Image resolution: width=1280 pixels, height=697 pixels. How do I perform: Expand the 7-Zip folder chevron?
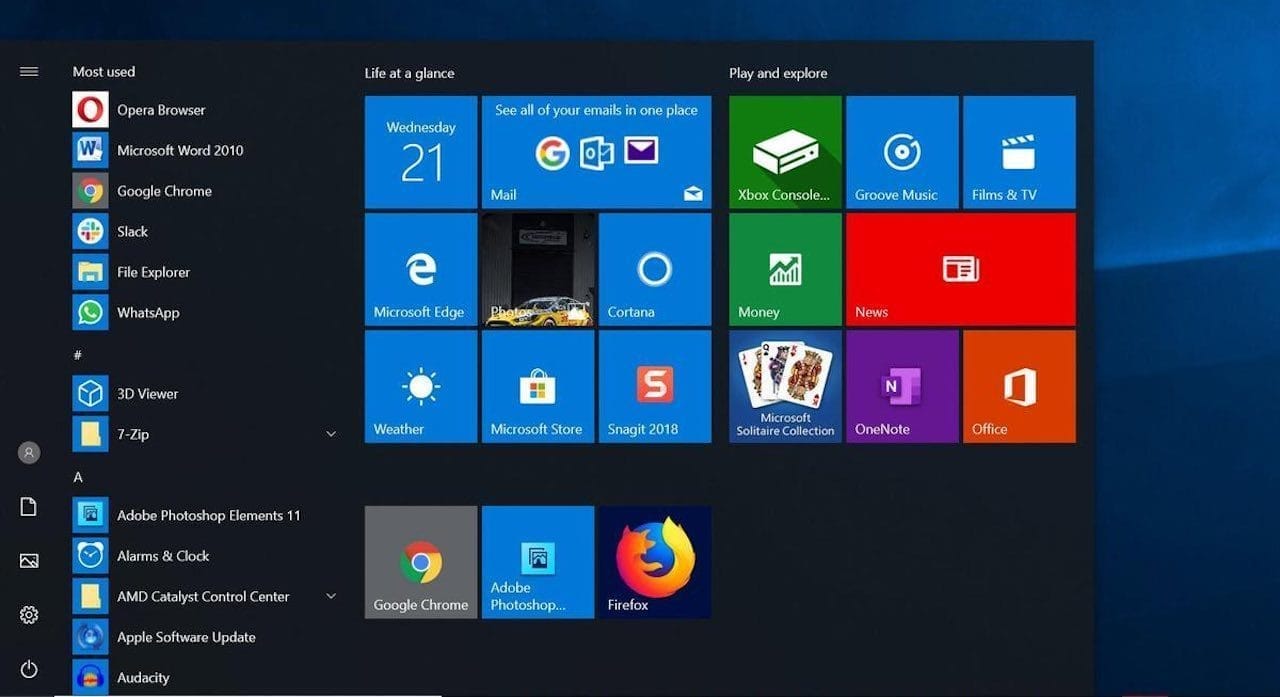click(x=331, y=434)
